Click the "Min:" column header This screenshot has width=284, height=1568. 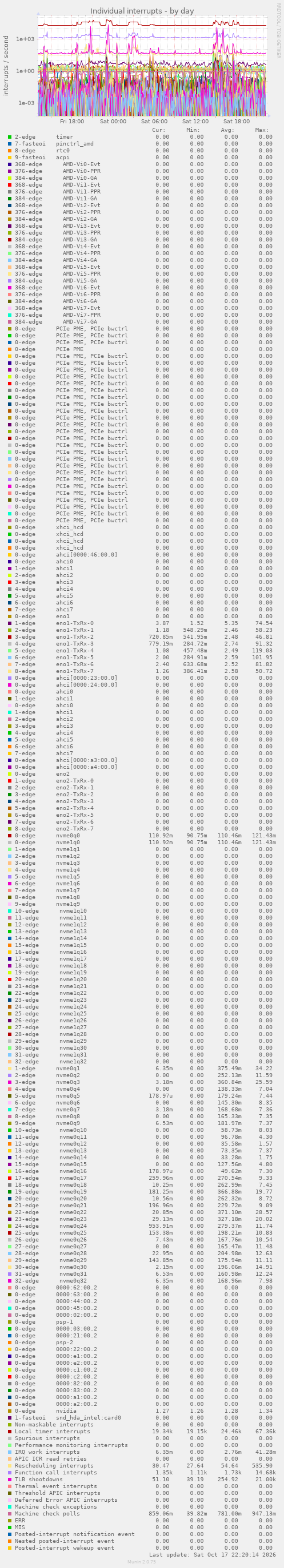[193, 130]
